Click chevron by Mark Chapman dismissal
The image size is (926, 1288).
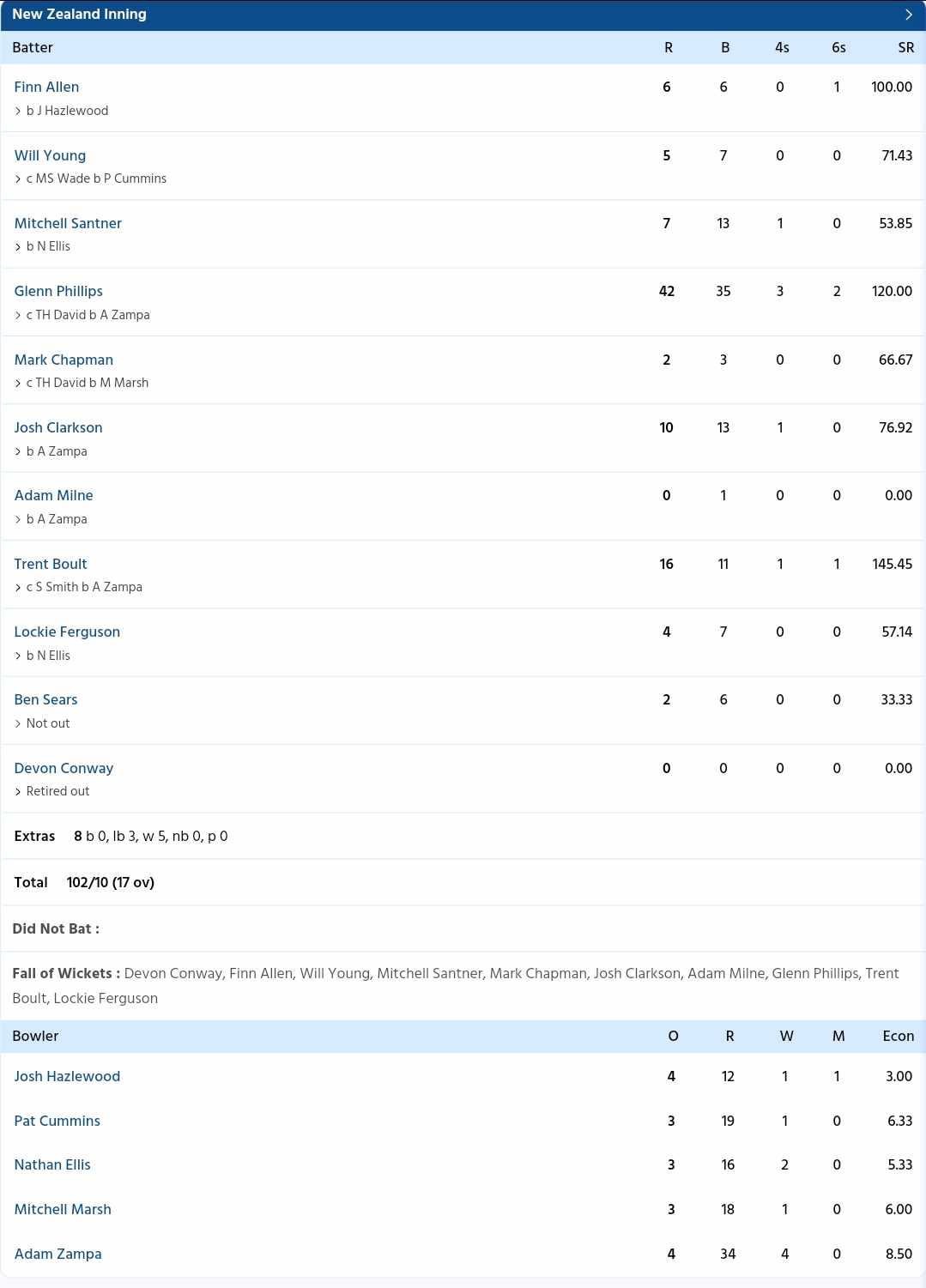click(x=18, y=383)
